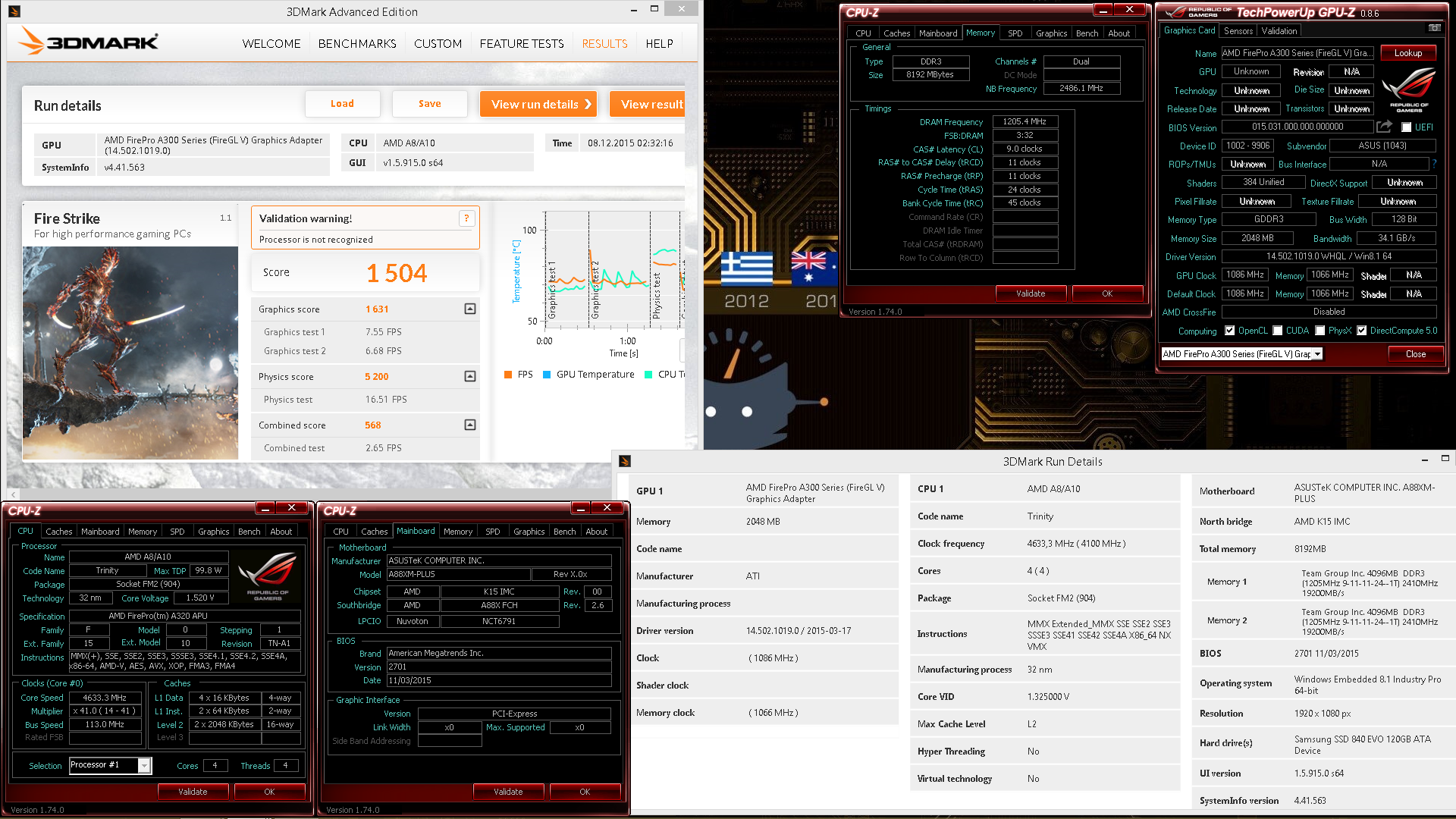Screen dimensions: 1456x819
Task: Click the Core Speed value 4633.3 MHz
Action: coord(105,698)
